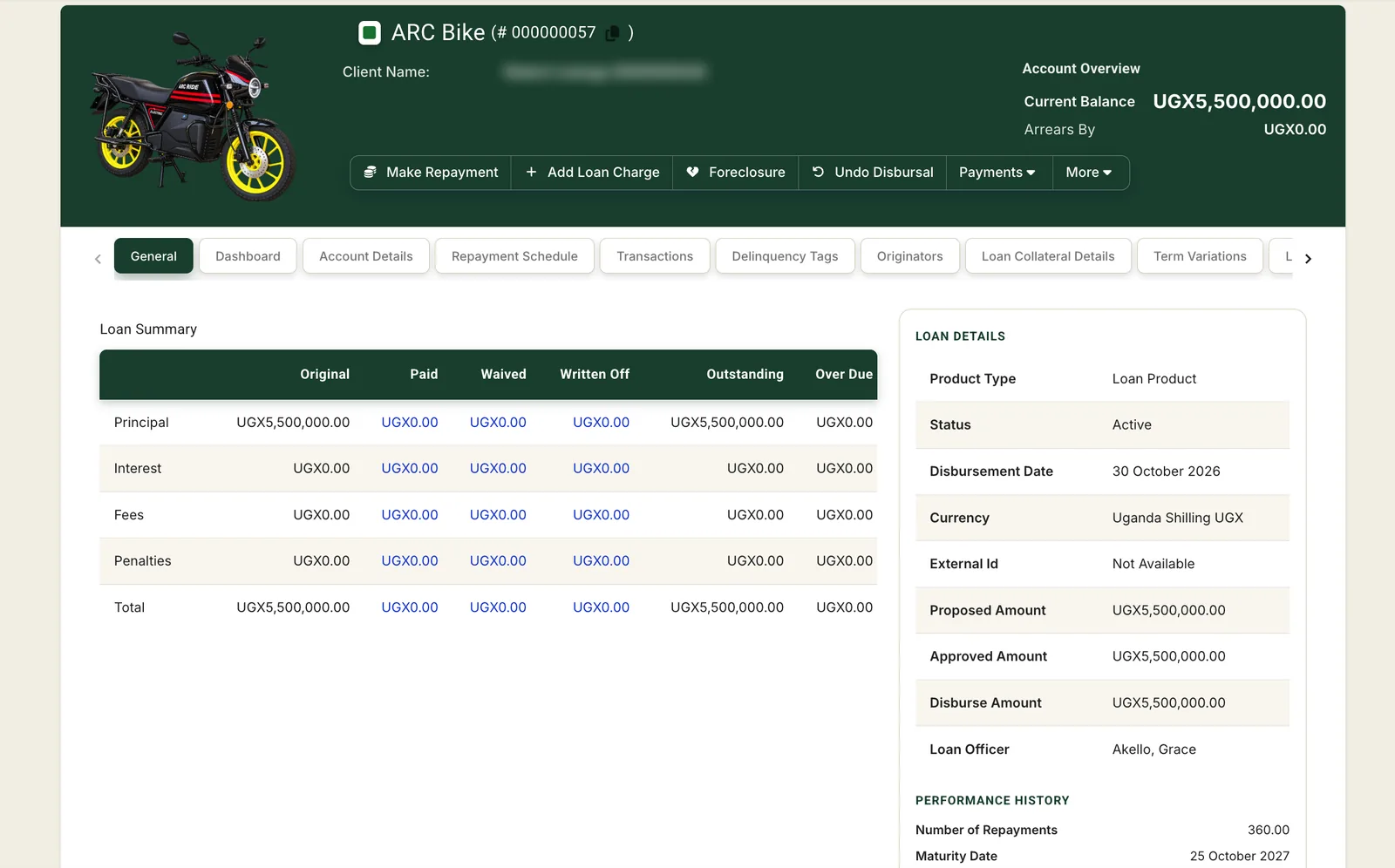1395x868 pixels.
Task: Click the Currency Uganda Shilling UGX value
Action: tap(1177, 518)
